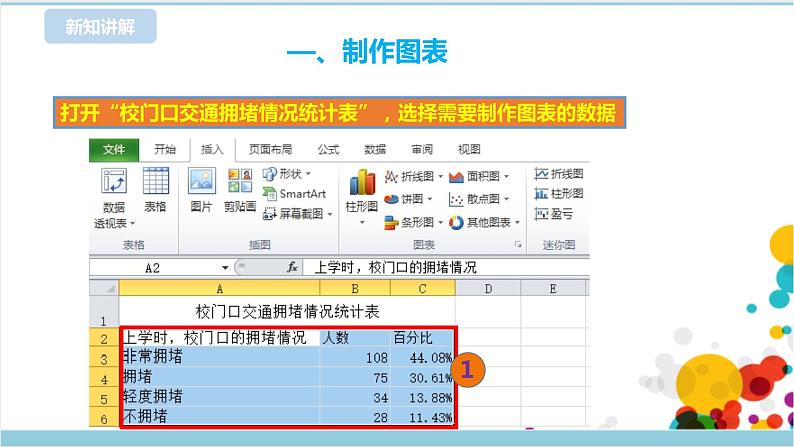The image size is (794, 447).
Task: Select column E header
Action: (x=553, y=289)
